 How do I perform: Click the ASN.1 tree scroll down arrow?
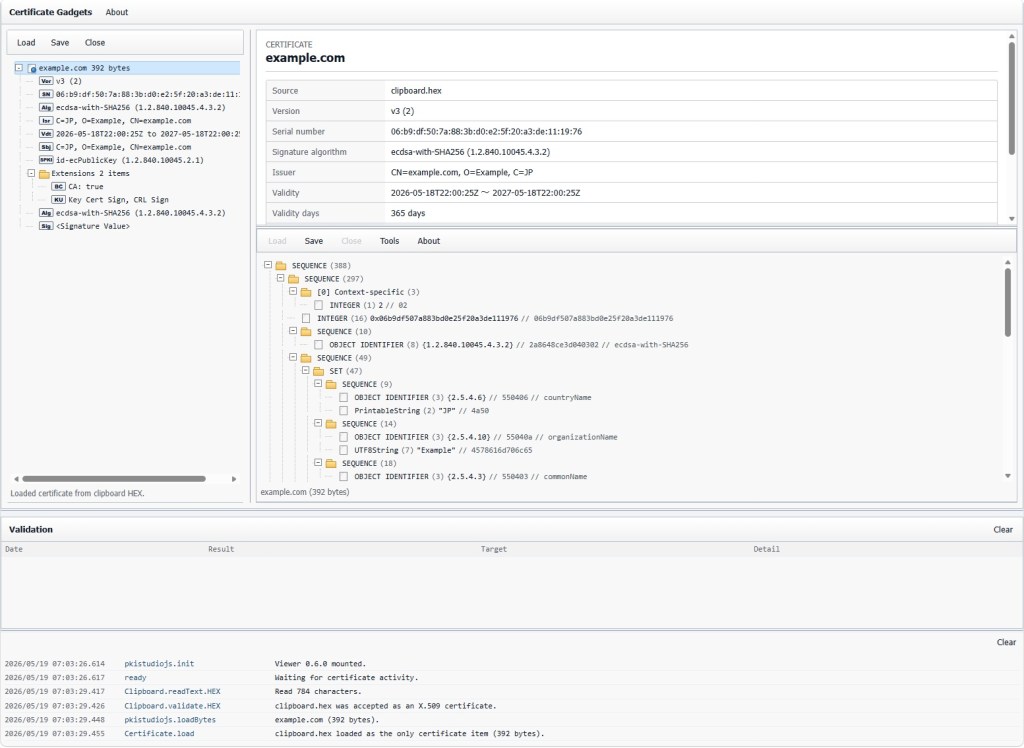(1008, 476)
